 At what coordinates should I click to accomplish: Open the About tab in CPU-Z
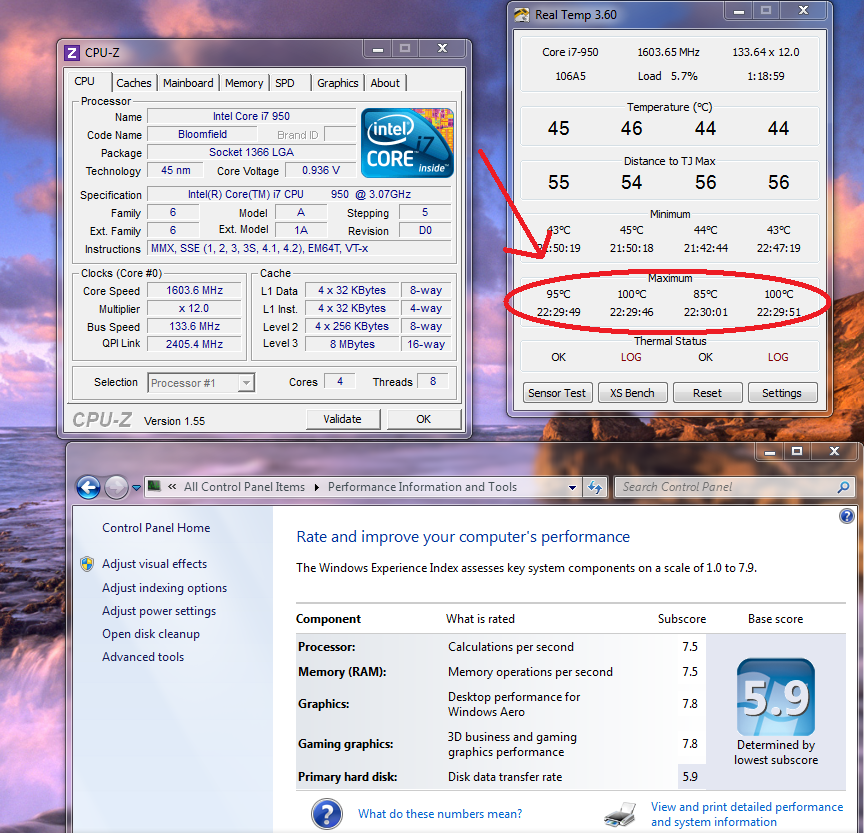pos(385,83)
